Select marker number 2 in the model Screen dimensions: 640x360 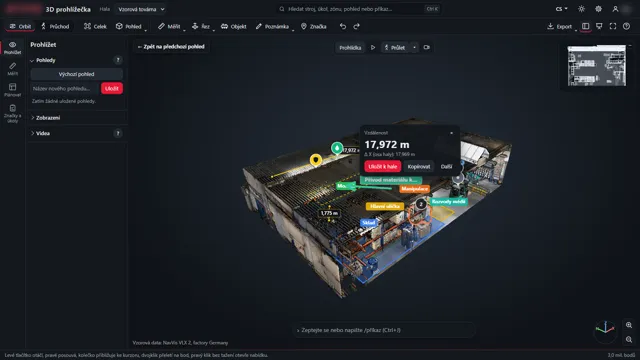[x=421, y=204]
